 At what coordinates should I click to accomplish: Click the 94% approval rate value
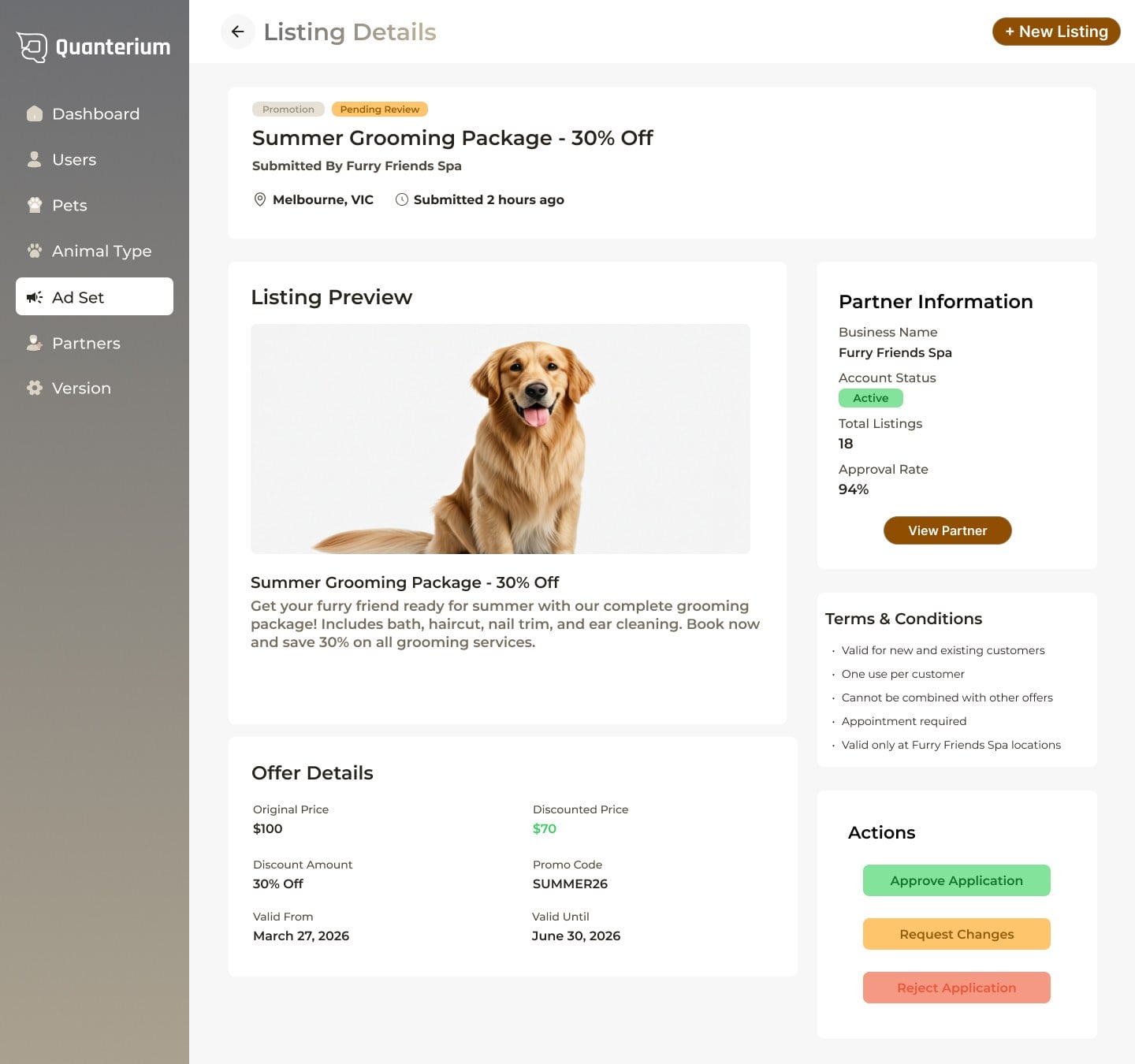854,489
